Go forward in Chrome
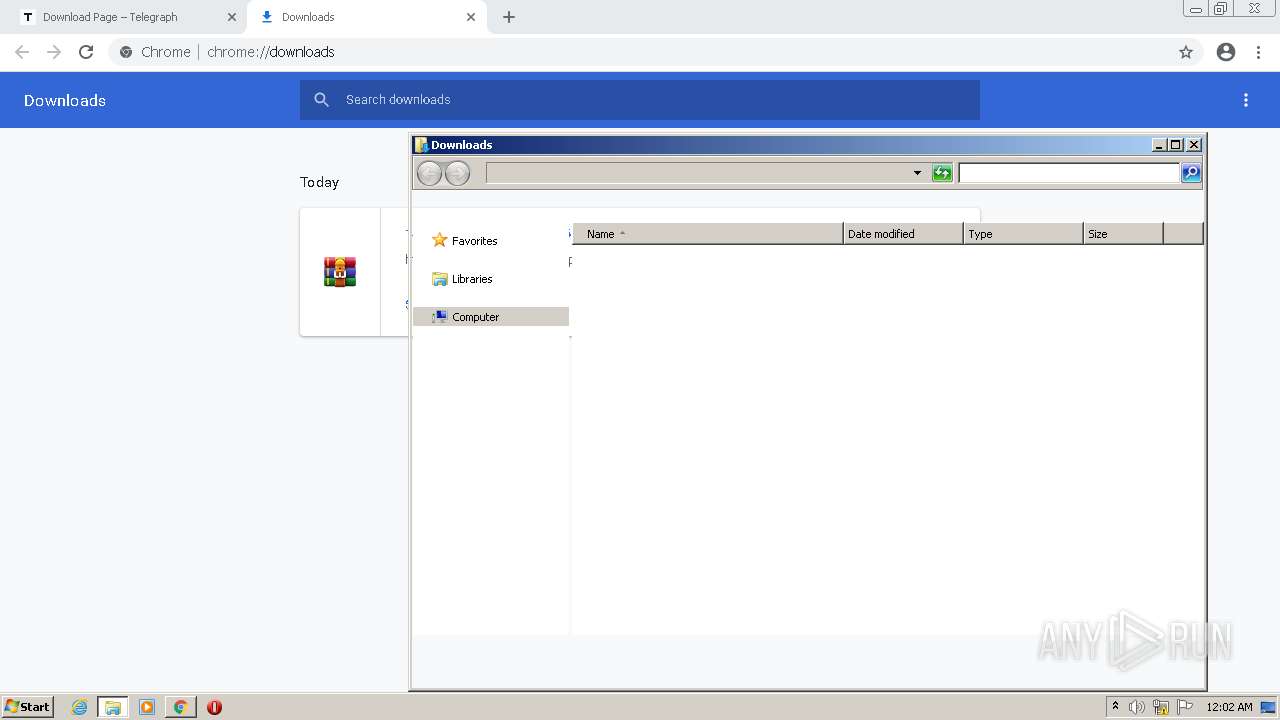 click(54, 52)
